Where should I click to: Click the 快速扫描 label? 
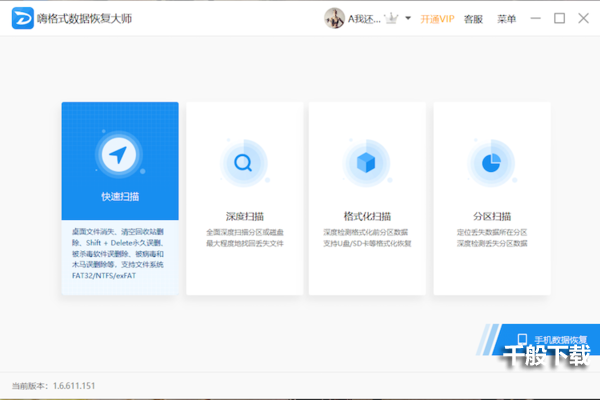(120, 197)
